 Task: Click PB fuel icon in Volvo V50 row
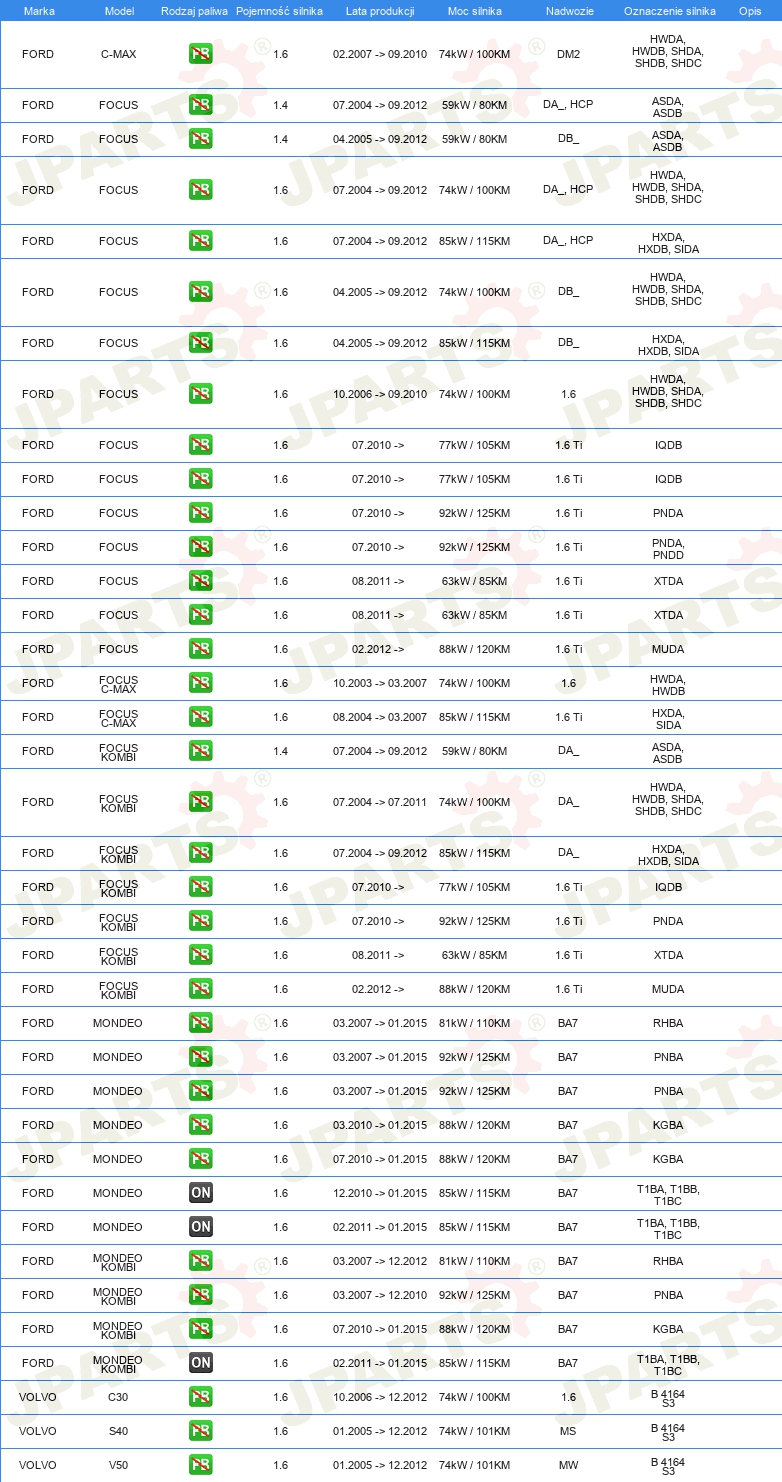[201, 1465]
